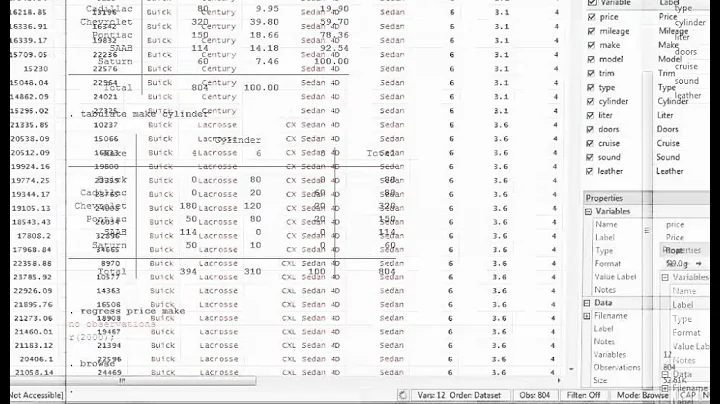The height and width of the screenshot is (404, 720).
Task: Select the Leather label in variables list
Action: (669, 171)
